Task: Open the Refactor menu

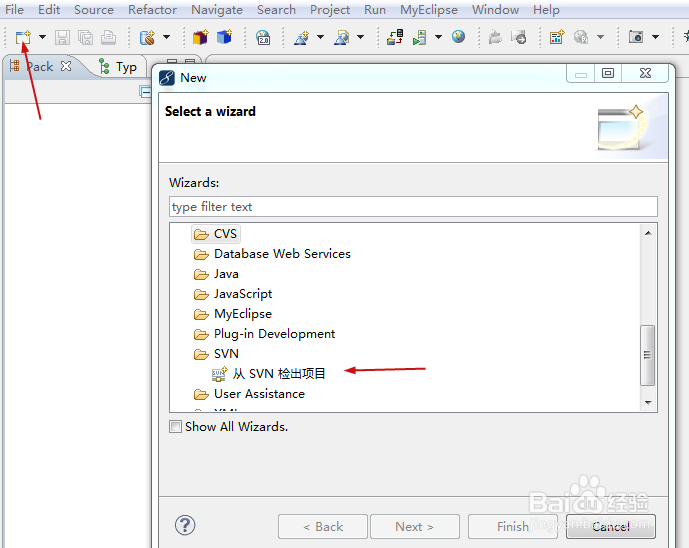Action: [152, 10]
